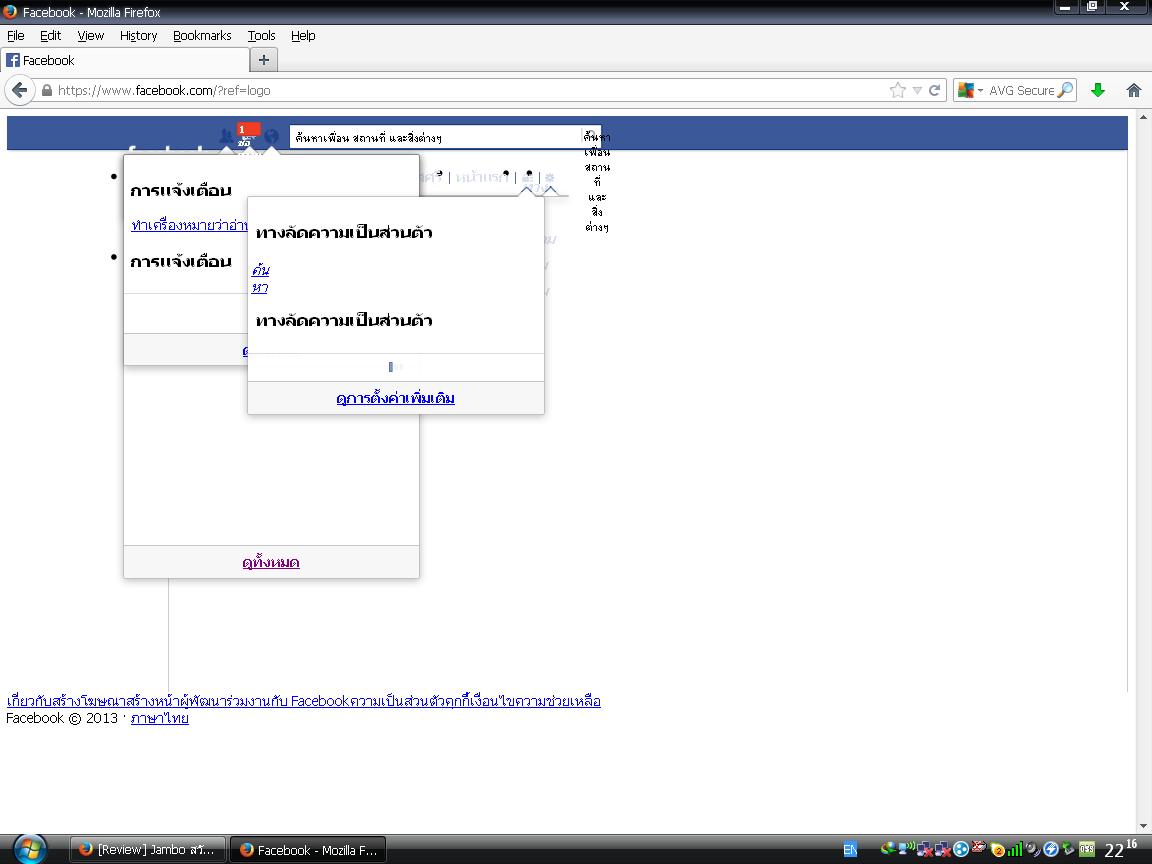Viewport: 1152px width, 864px height.
Task: Click the Internet Download Manager tray icon
Action: pos(888,849)
